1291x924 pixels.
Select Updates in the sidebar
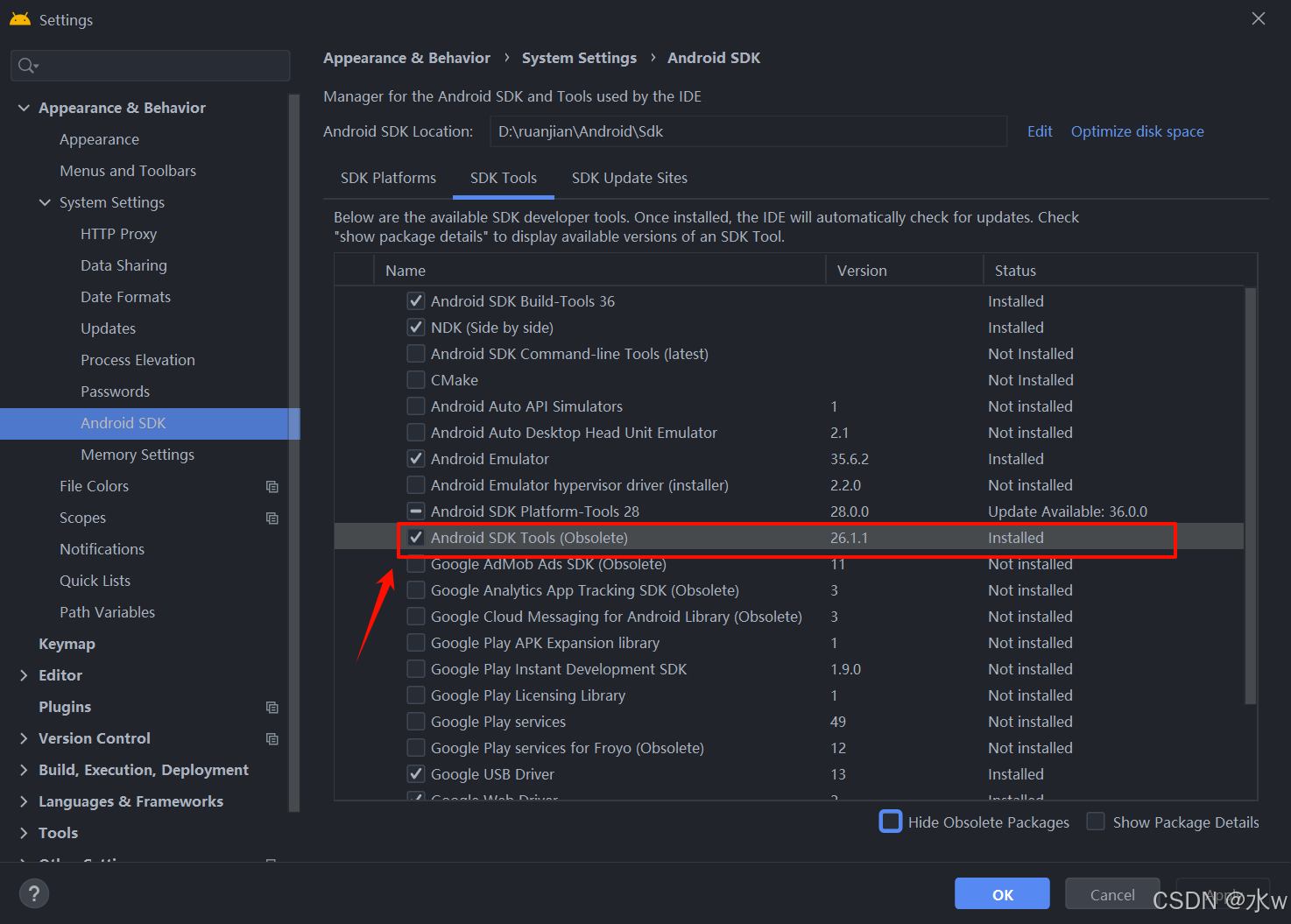pyautogui.click(x=108, y=328)
